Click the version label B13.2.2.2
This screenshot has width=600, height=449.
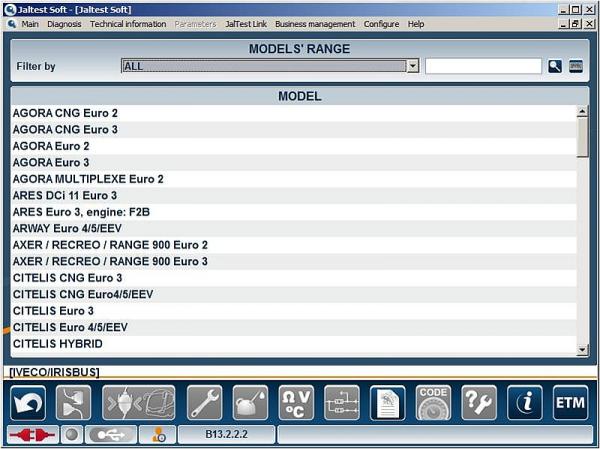click(x=227, y=434)
